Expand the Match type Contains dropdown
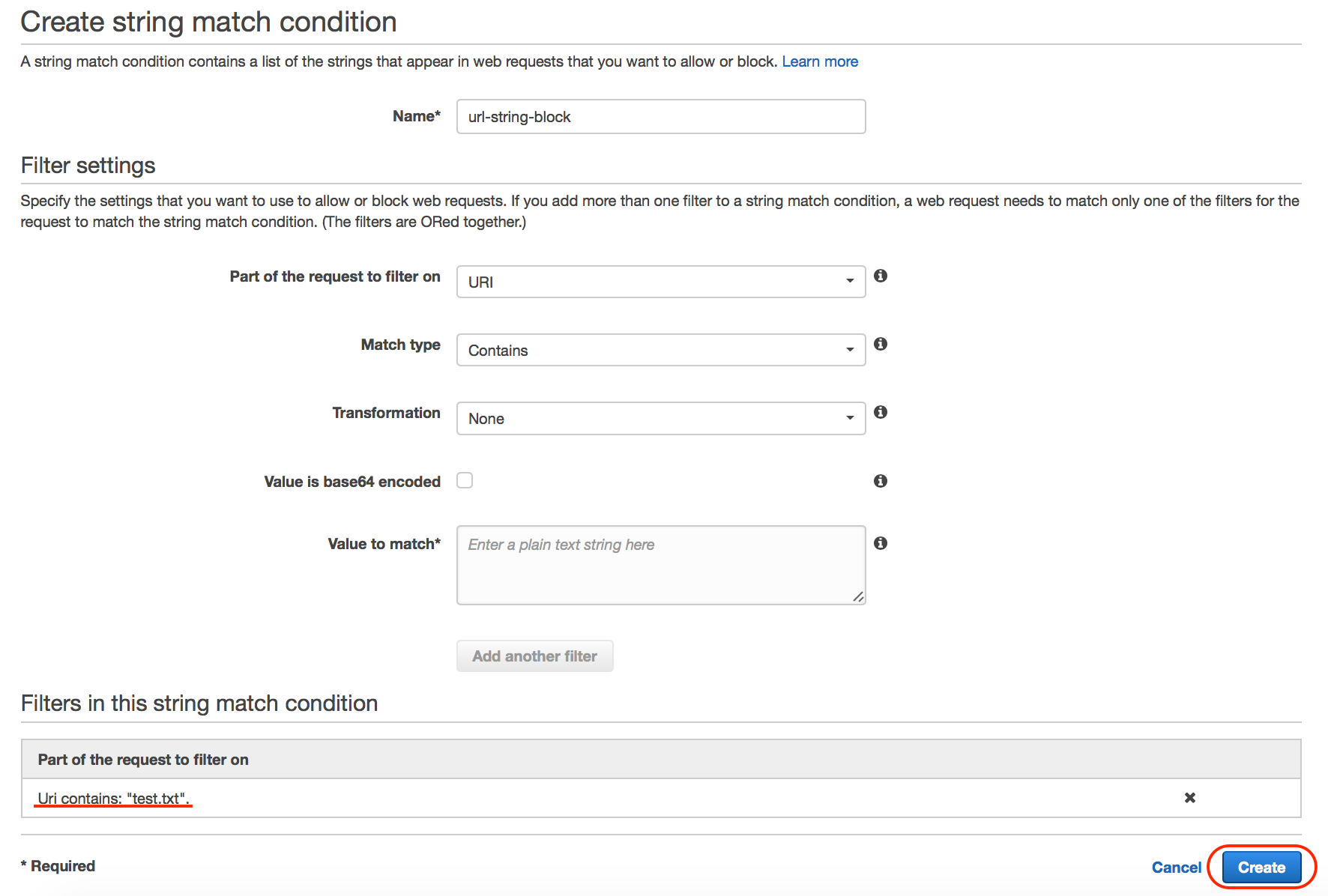The height and width of the screenshot is (896, 1328). [660, 350]
